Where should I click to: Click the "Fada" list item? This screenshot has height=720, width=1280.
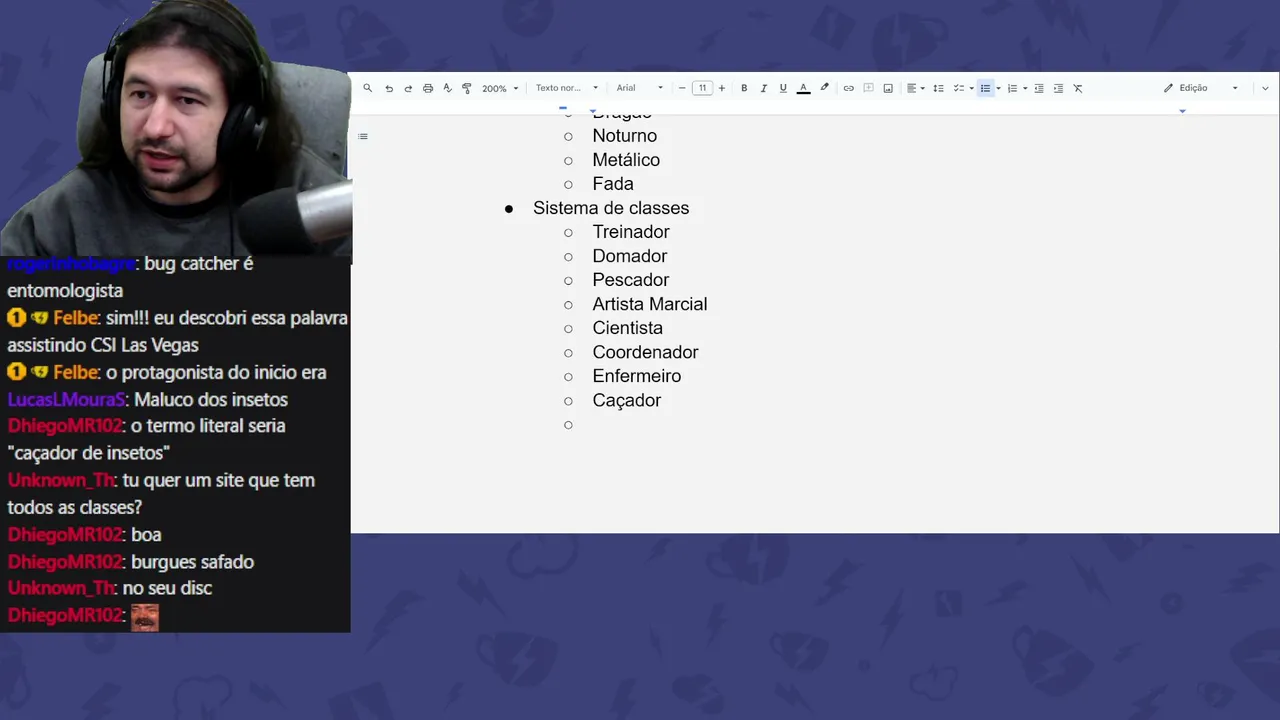(x=613, y=184)
